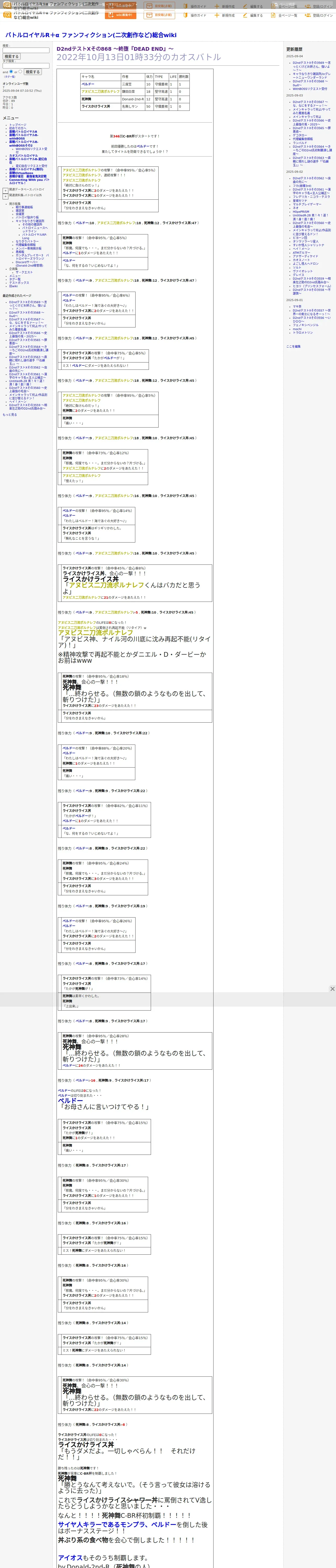Open 初めての方へ menu link

tap(18, 128)
